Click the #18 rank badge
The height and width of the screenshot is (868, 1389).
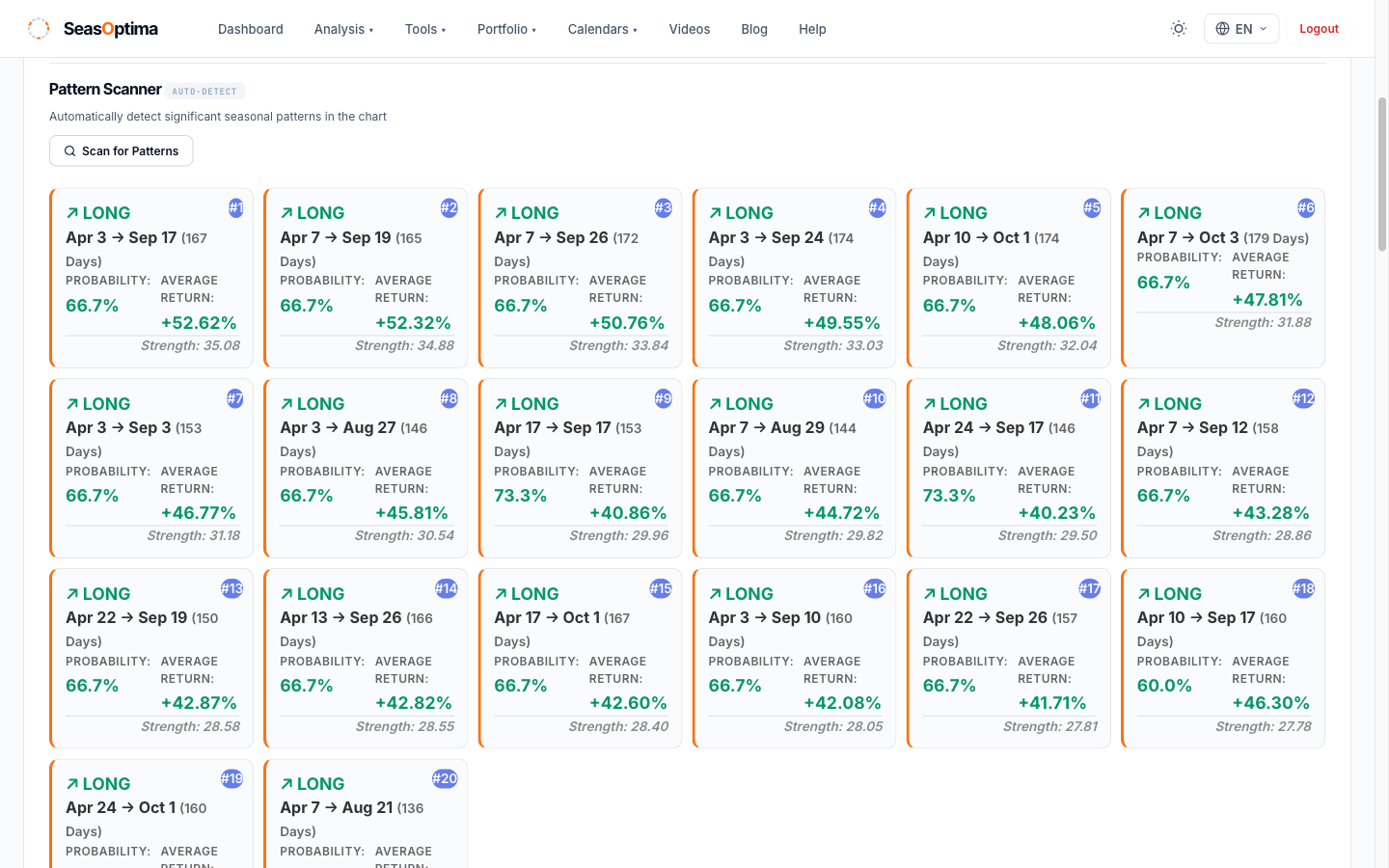click(1303, 588)
